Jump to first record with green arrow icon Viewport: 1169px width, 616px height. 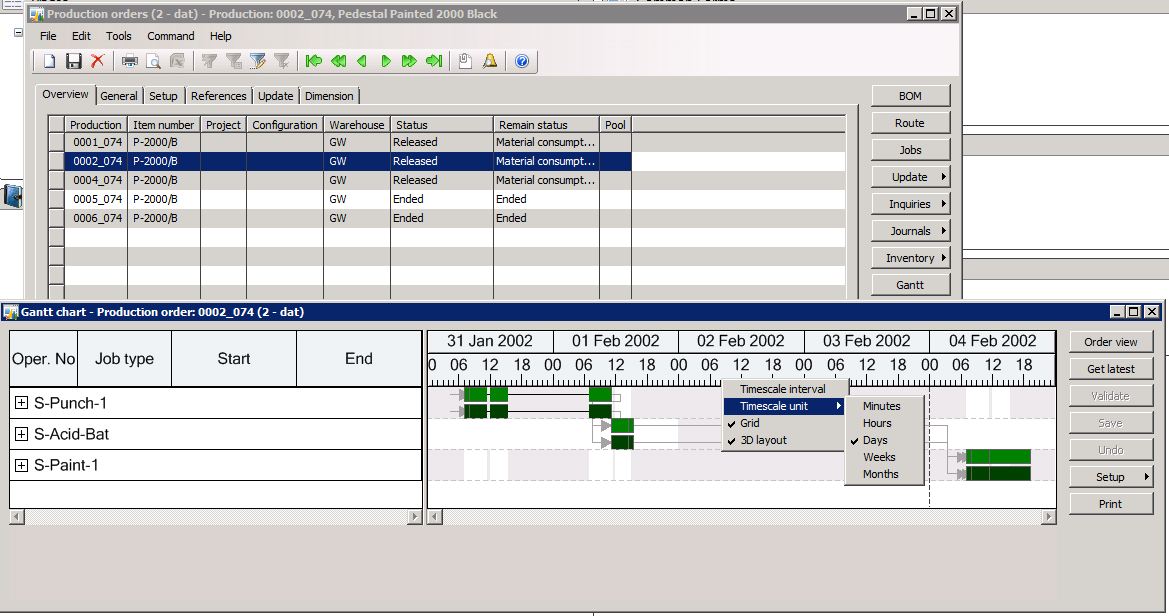(x=315, y=62)
